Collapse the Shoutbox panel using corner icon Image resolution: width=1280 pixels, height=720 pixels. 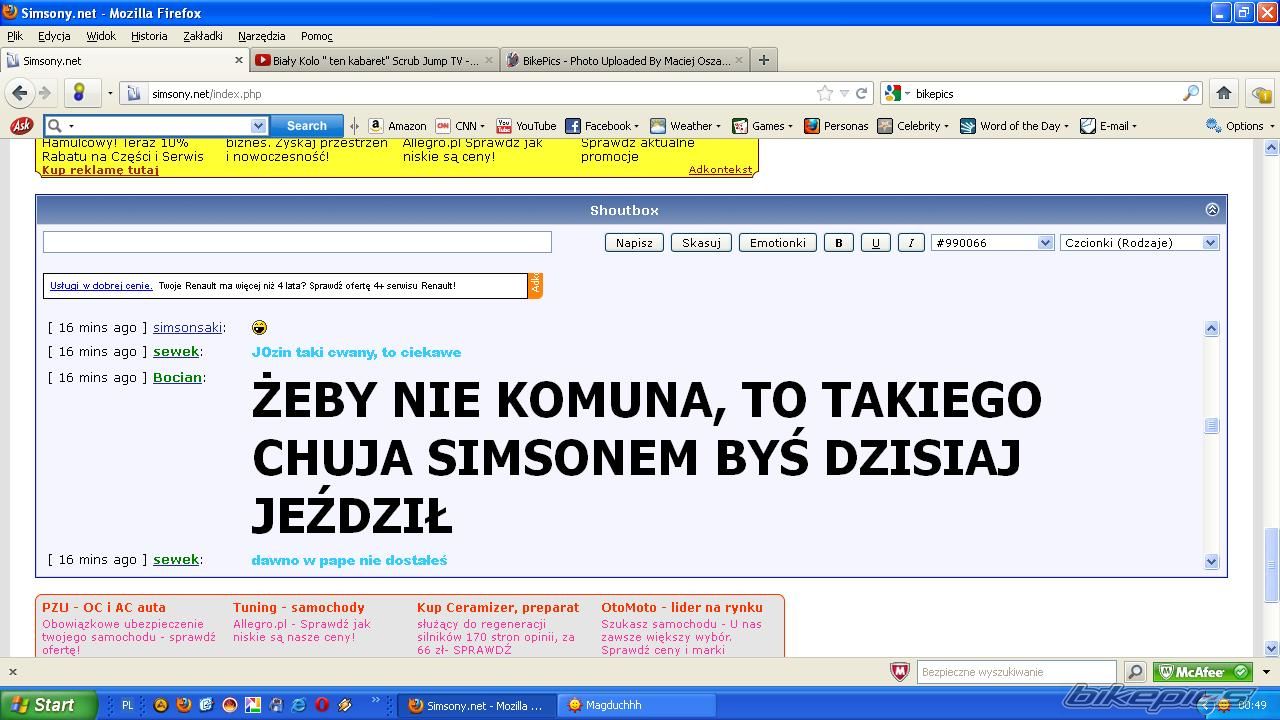click(1212, 210)
